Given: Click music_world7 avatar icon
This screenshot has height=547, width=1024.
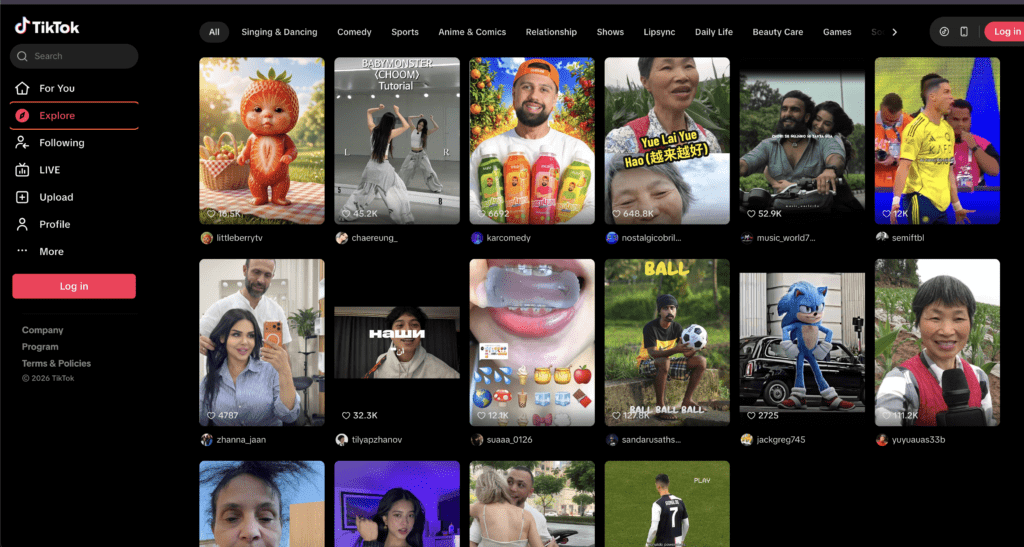Looking at the screenshot, I should [x=747, y=238].
